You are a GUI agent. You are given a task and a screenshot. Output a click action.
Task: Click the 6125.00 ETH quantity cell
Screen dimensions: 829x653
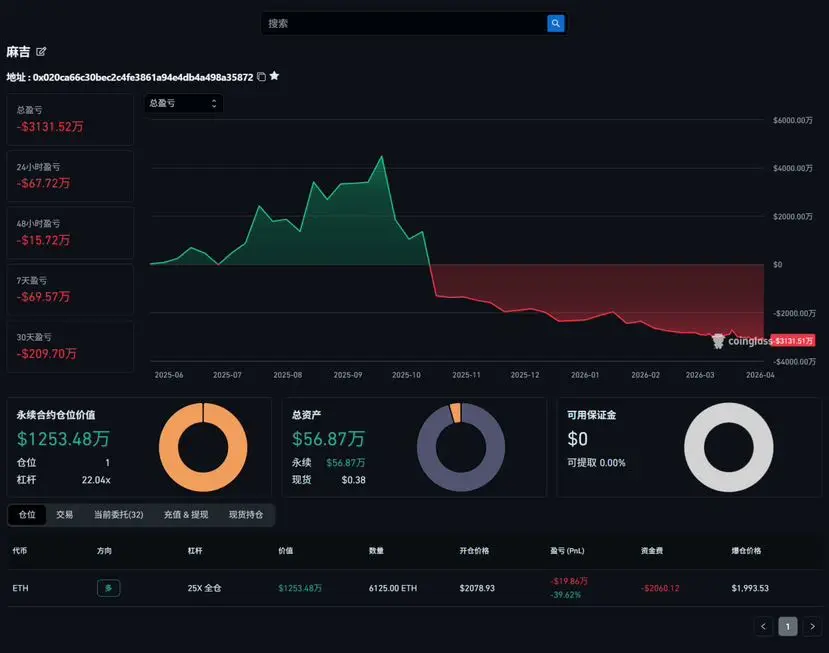pyautogui.click(x=393, y=588)
